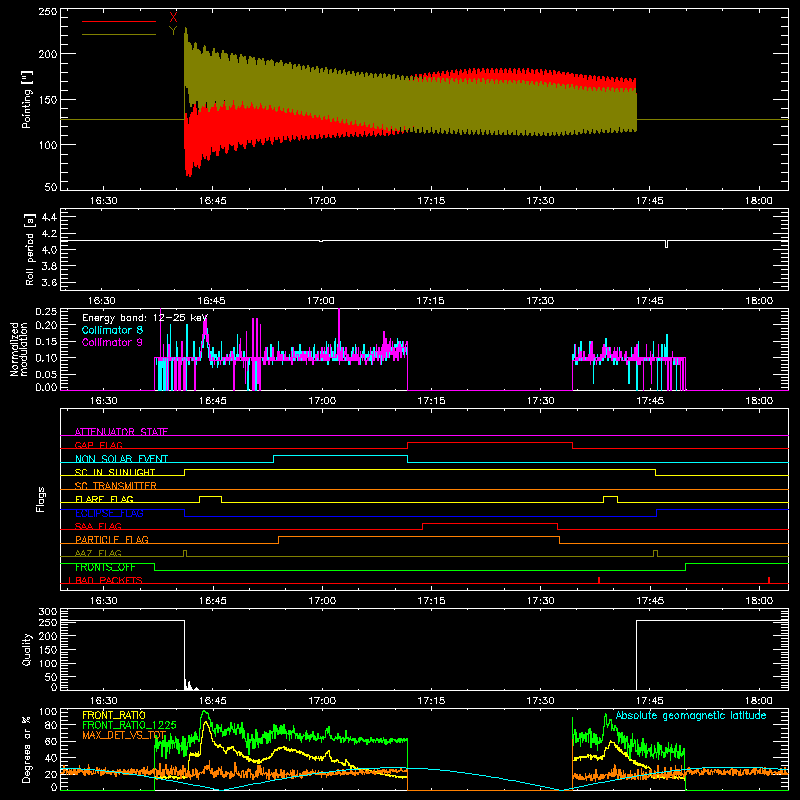This screenshot has height=800, width=800.
Task: Click the green FRONT_RATIO_1225 legend entry
Action: (130, 725)
